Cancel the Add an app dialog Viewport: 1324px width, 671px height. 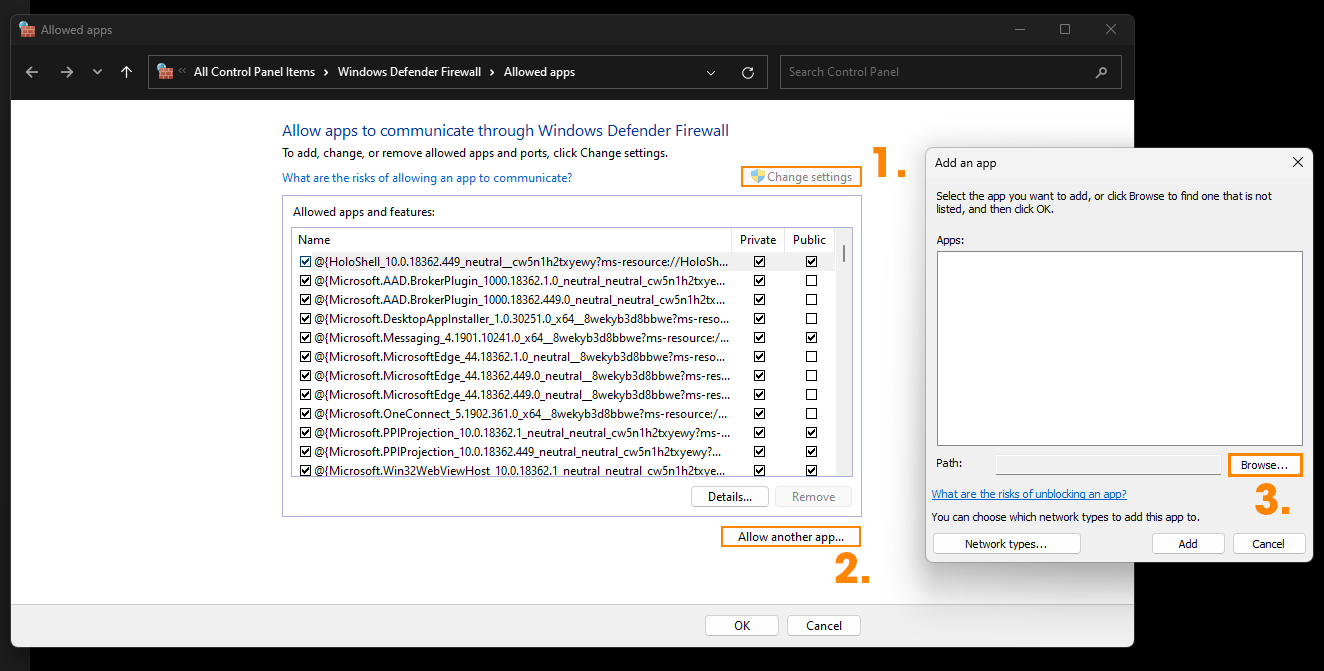tap(1269, 544)
